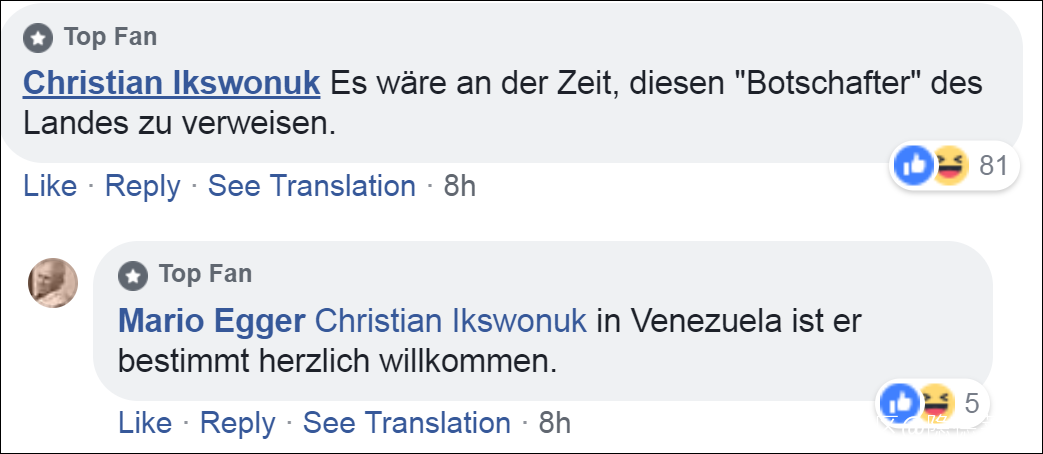Show who reacted via the 5 count
The height and width of the screenshot is (454, 1043).
(x=971, y=403)
